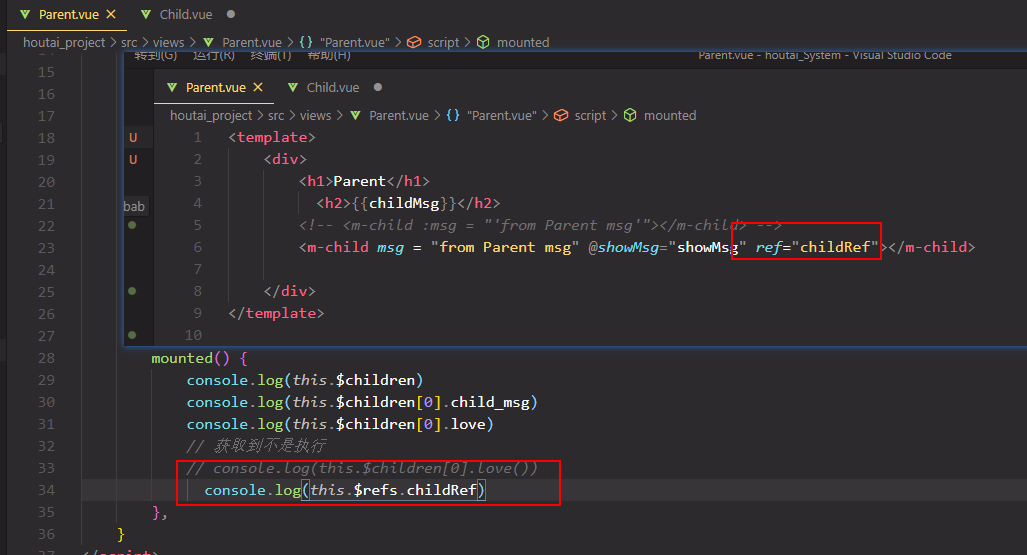Viewport: 1027px width, 555px height.
Task: Click closing </m-child> tag in inset
Action: 931,247
